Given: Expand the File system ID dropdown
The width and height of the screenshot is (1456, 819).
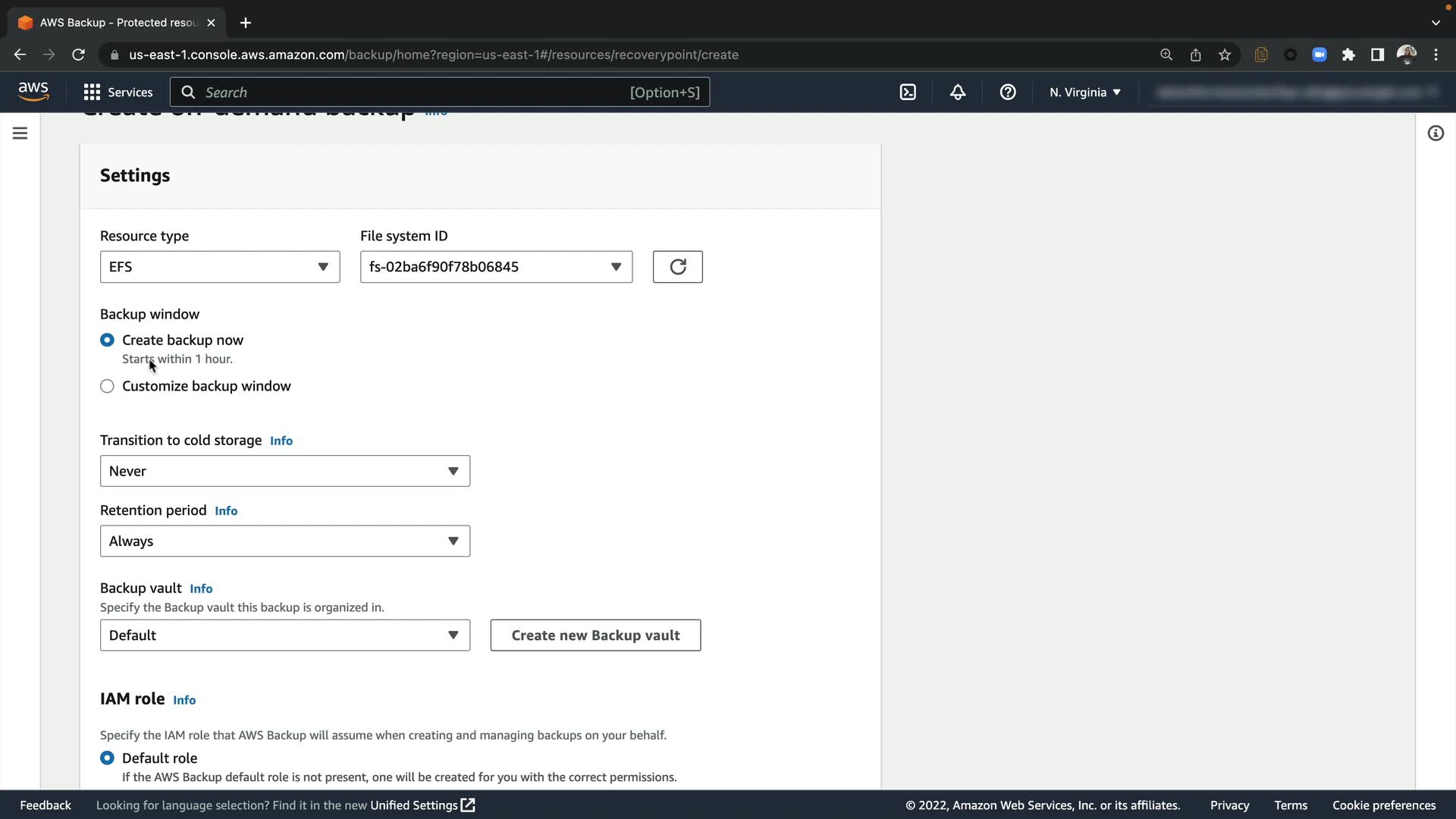Looking at the screenshot, I should [496, 267].
